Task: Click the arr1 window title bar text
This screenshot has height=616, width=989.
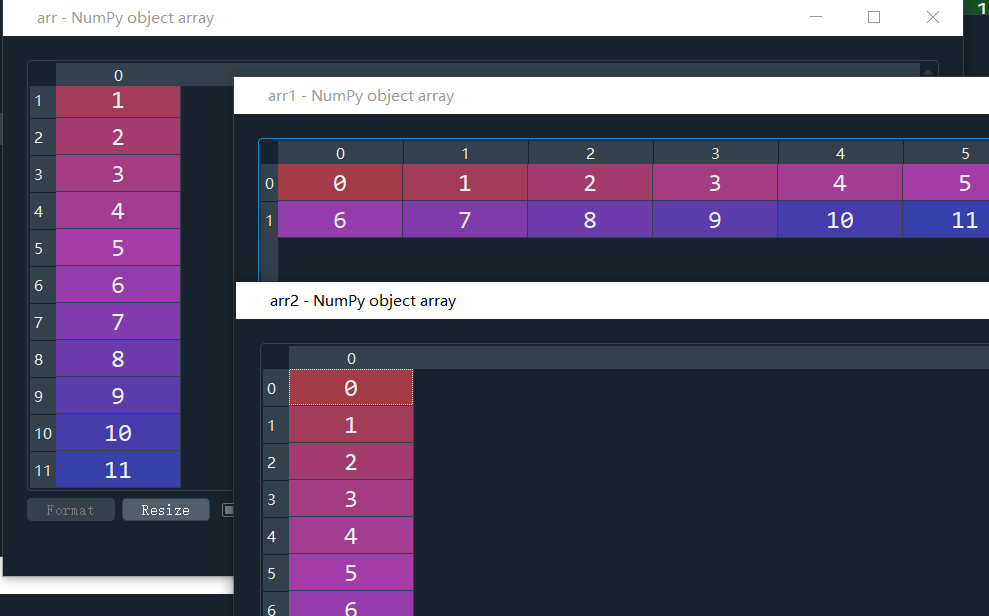Action: point(361,96)
